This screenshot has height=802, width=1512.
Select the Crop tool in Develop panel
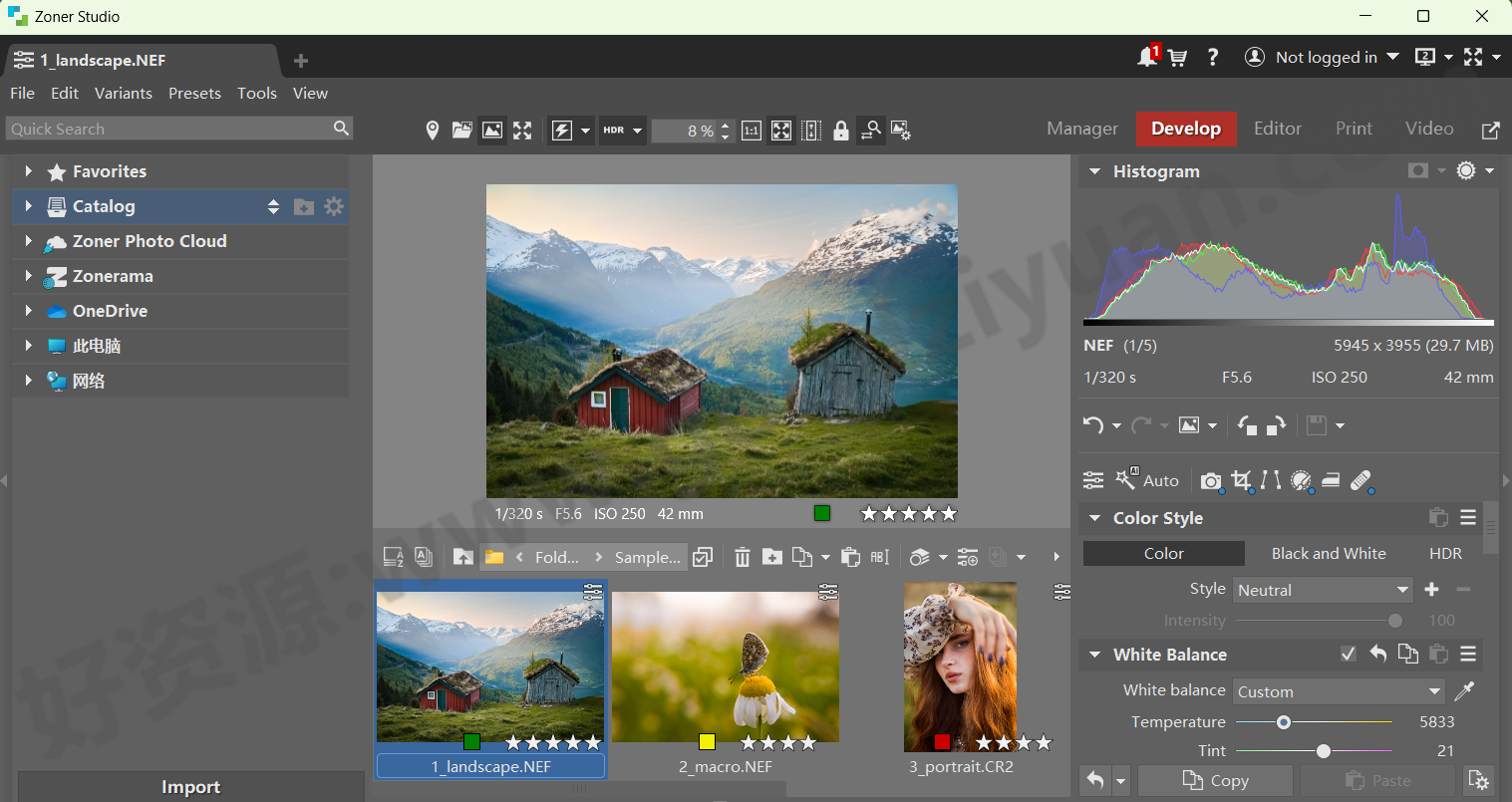pos(1241,480)
